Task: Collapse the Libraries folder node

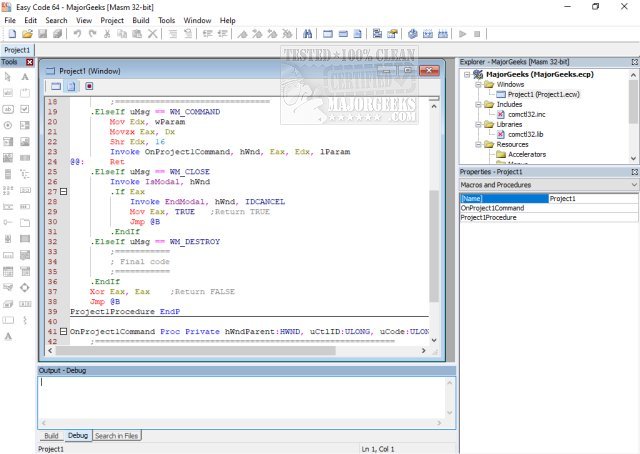Action: pos(479,124)
